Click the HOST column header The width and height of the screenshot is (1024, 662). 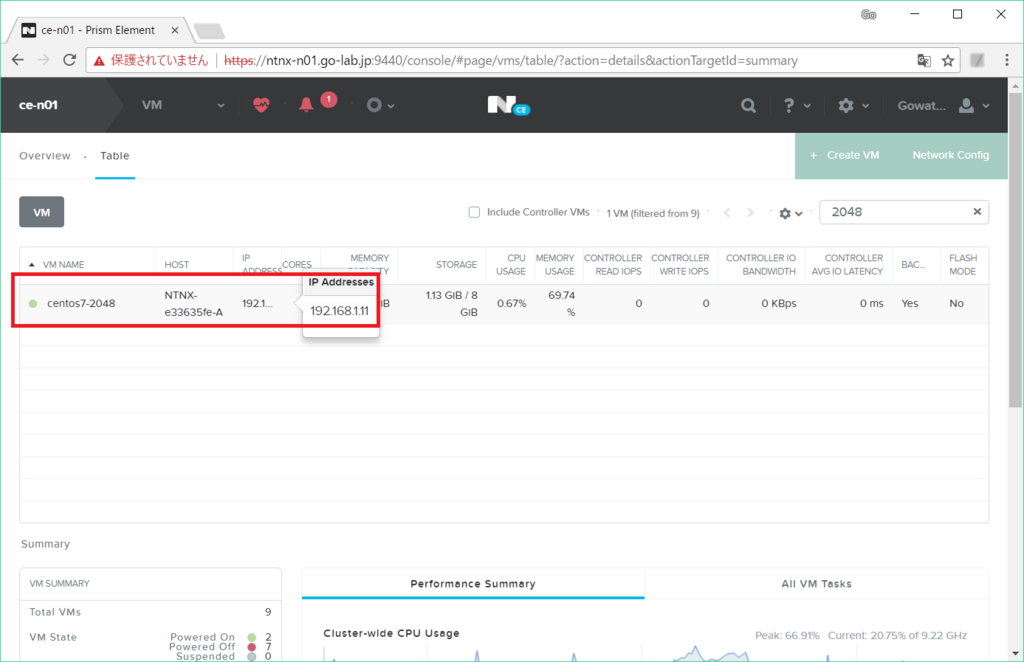pyautogui.click(x=176, y=264)
